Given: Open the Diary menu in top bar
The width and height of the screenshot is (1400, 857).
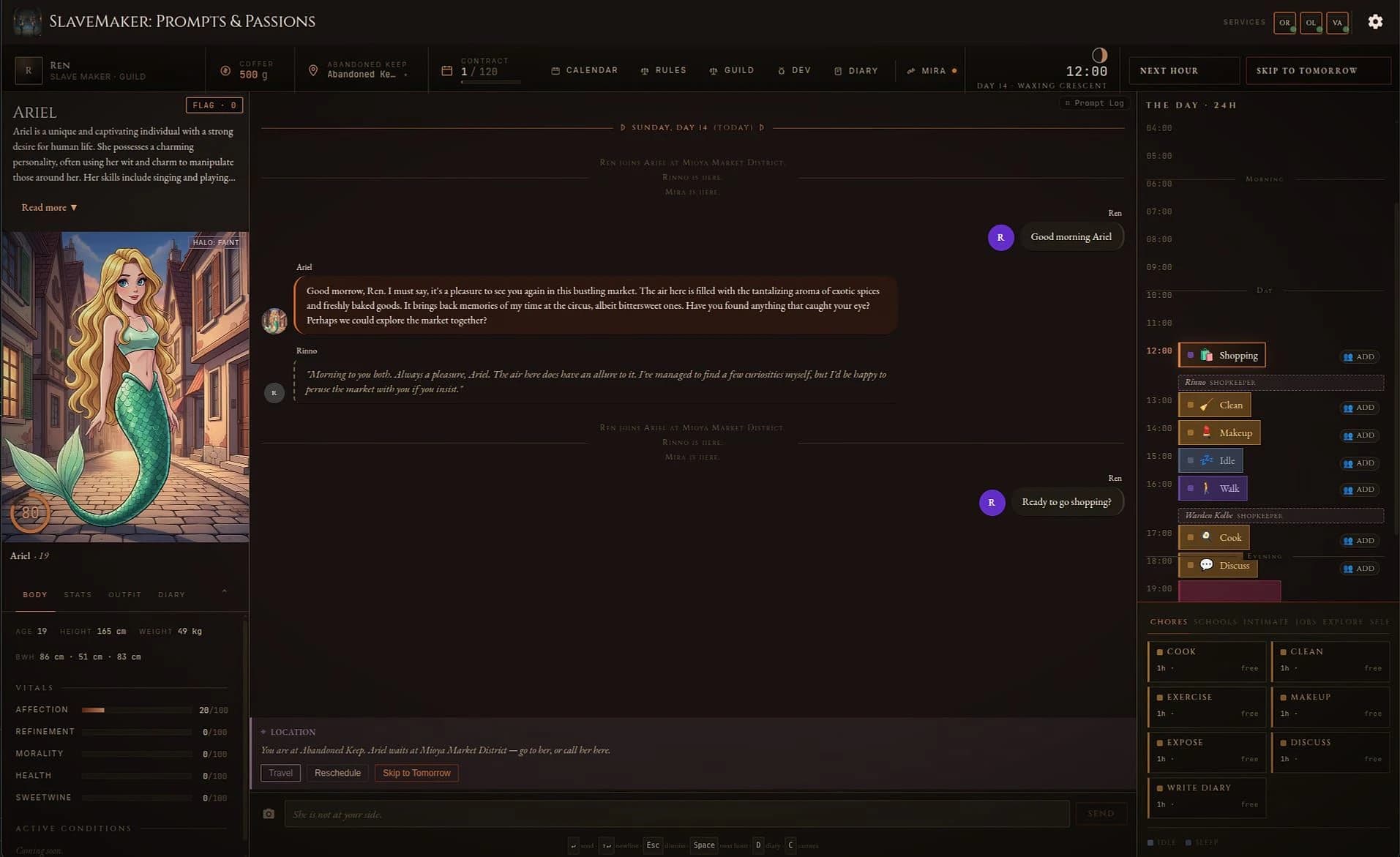Looking at the screenshot, I should tap(856, 70).
